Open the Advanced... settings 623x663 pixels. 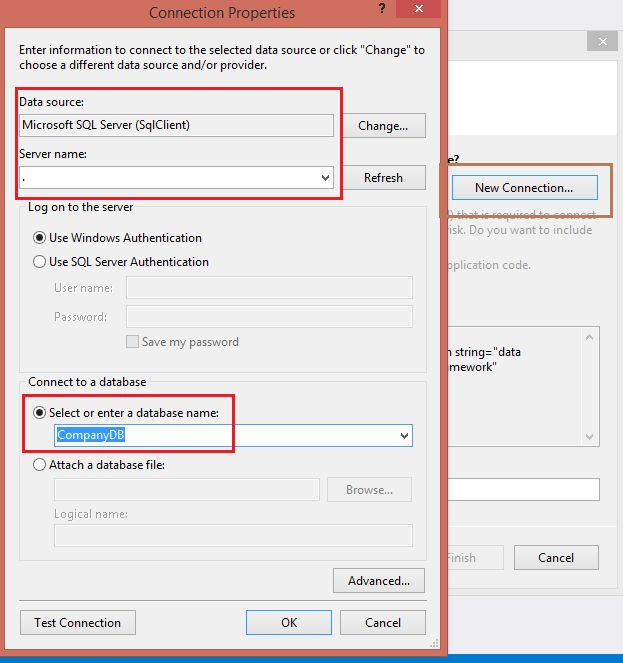tap(379, 581)
